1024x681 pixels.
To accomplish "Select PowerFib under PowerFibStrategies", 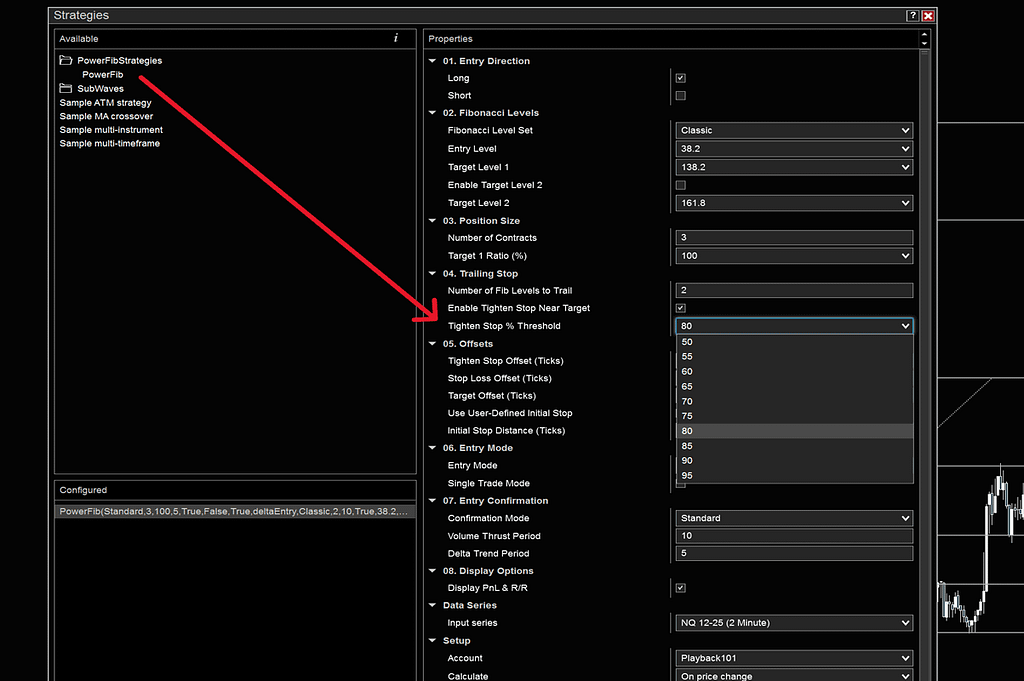I will pos(104,74).
